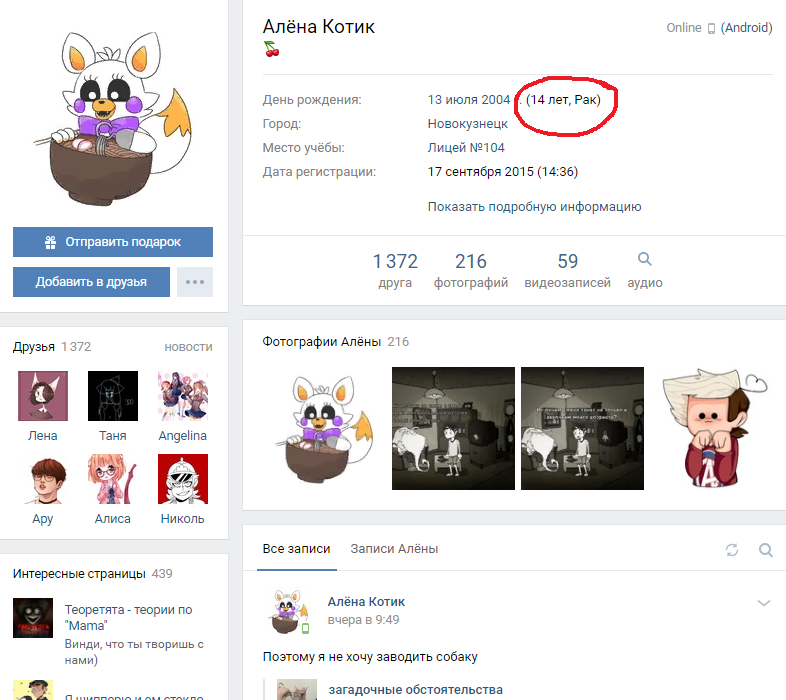Screen dimensions: 786x700
Task: Open friend Николь's avatar
Action: coord(182,479)
